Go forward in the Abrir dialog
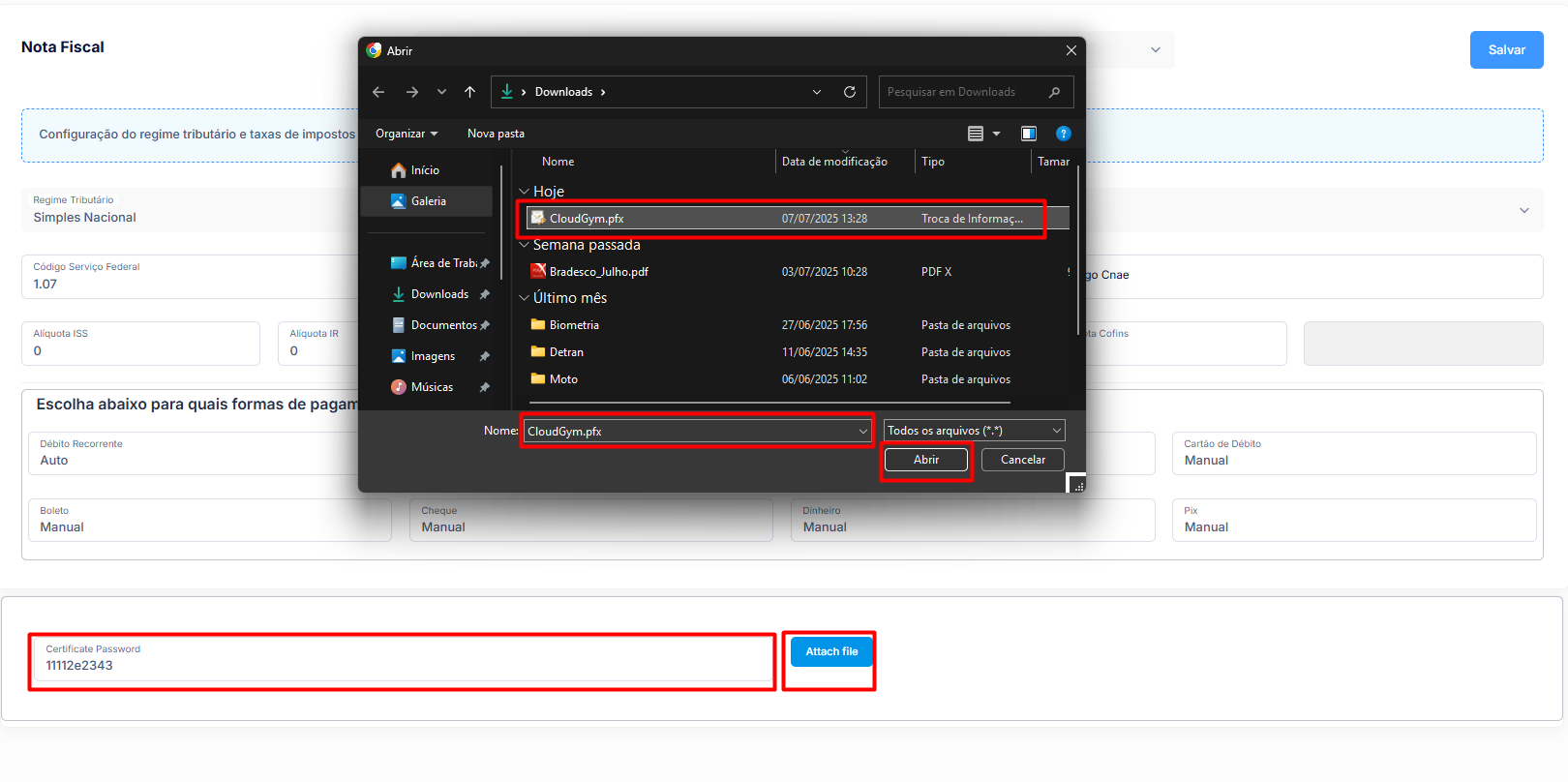The height and width of the screenshot is (782, 1568). click(412, 92)
